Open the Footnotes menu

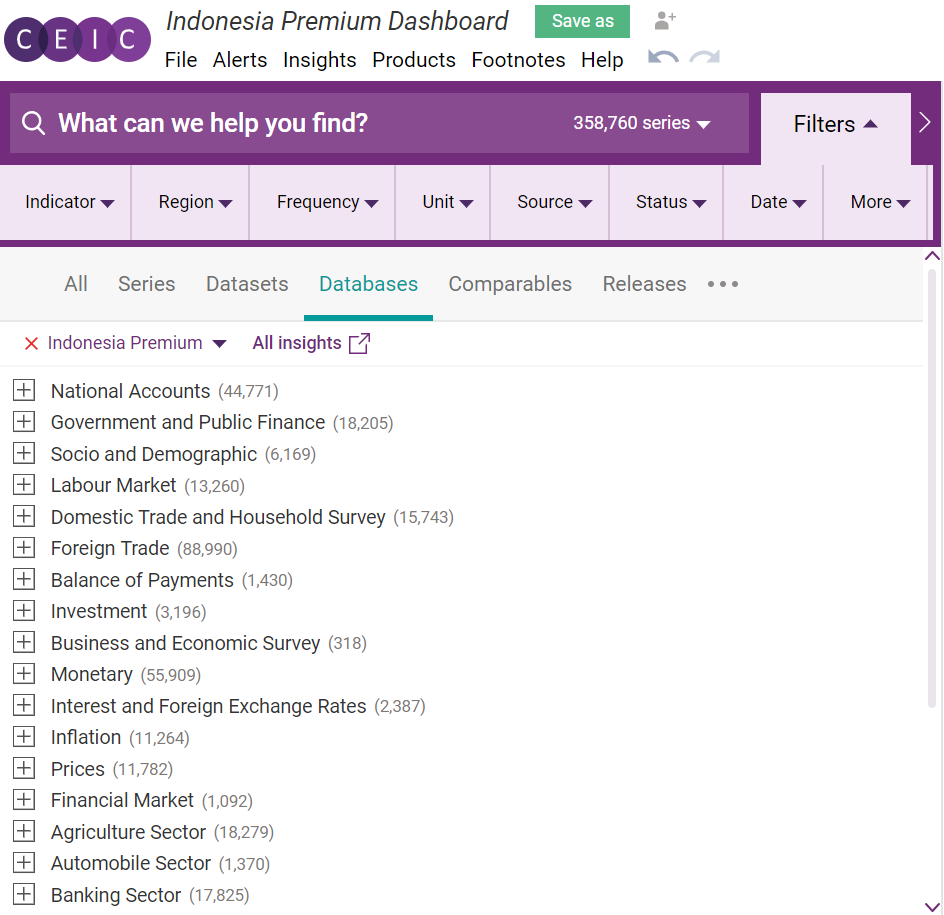pos(518,60)
